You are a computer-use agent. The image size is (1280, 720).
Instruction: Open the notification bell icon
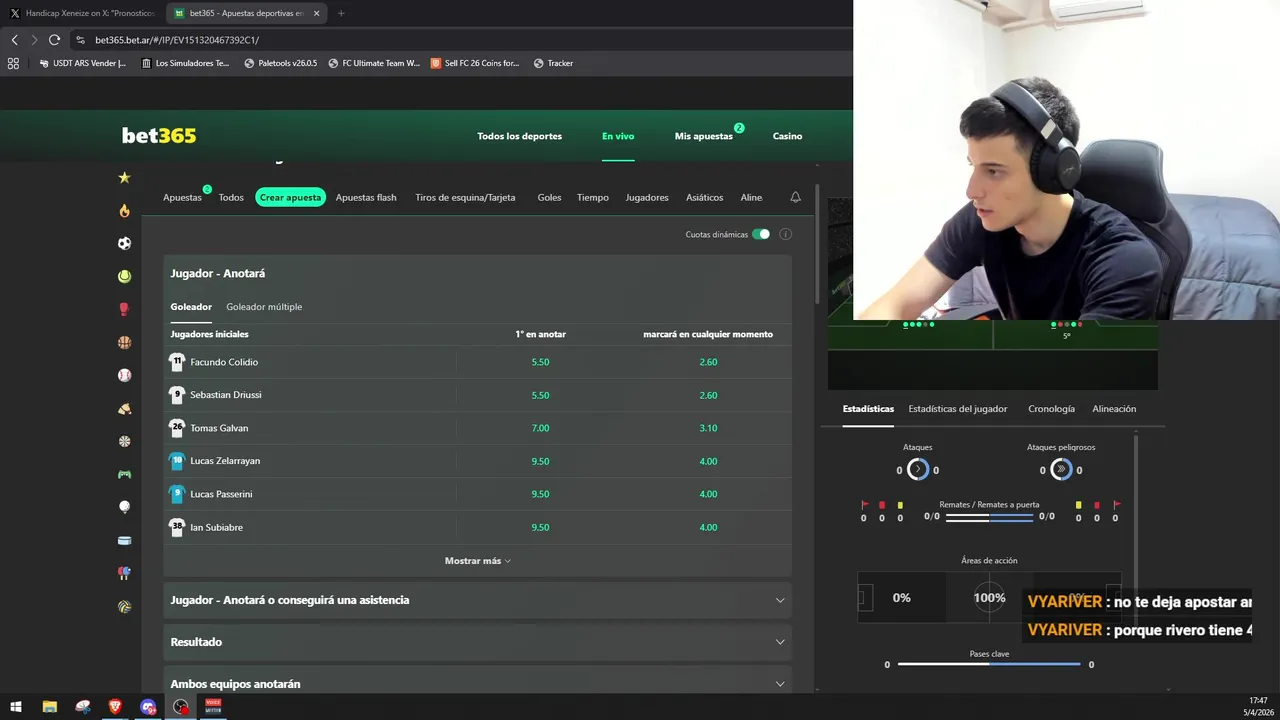coord(795,197)
